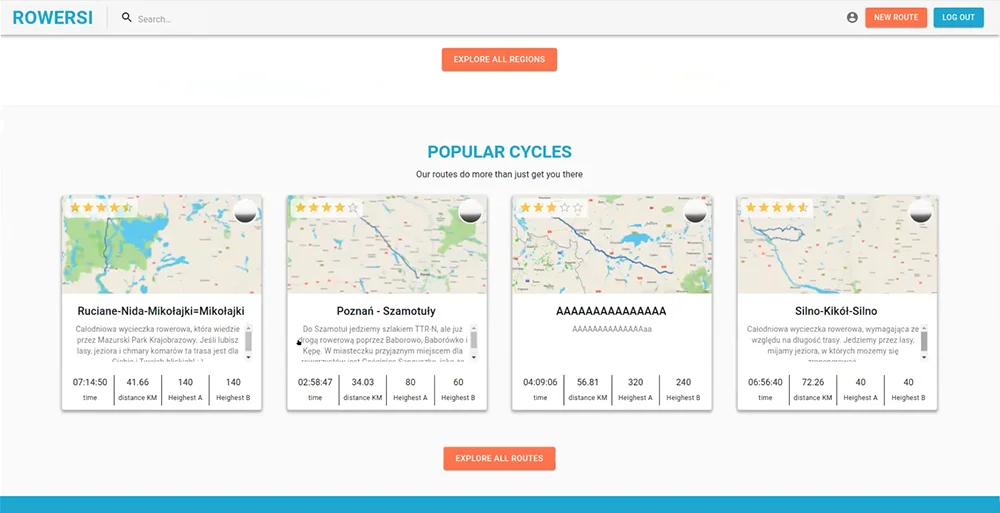Viewport: 1000px width, 513px height.
Task: Click scrollbar in Ruciane-Nida-Mikołajki description
Action: (x=249, y=343)
